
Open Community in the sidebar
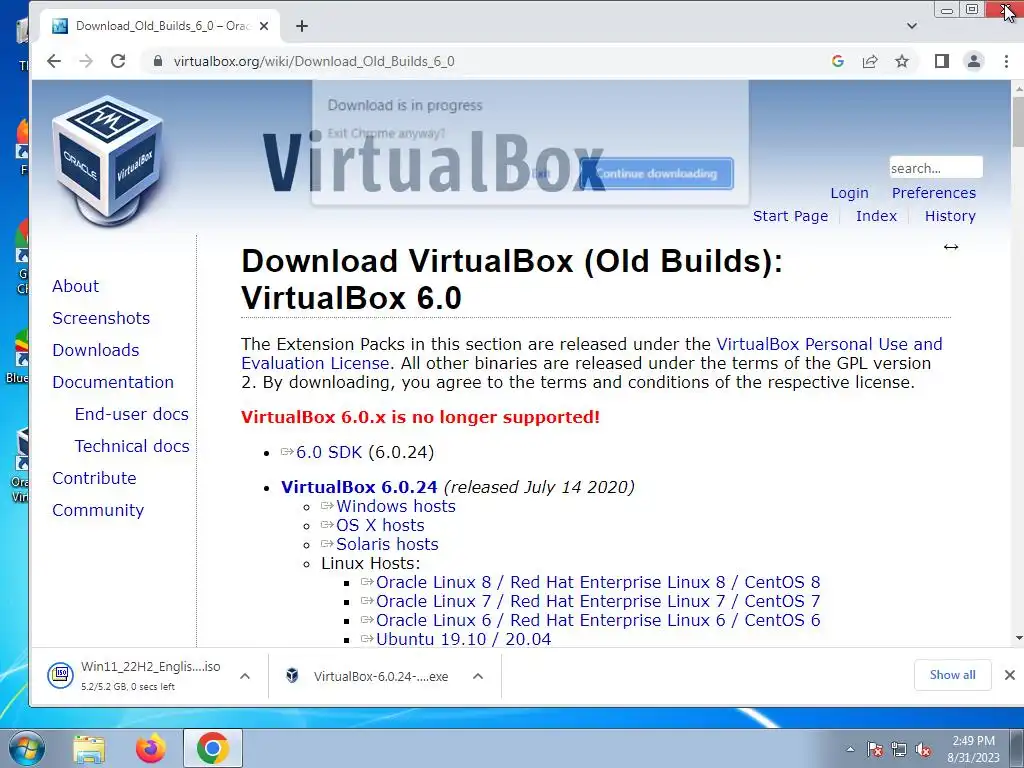(x=98, y=510)
